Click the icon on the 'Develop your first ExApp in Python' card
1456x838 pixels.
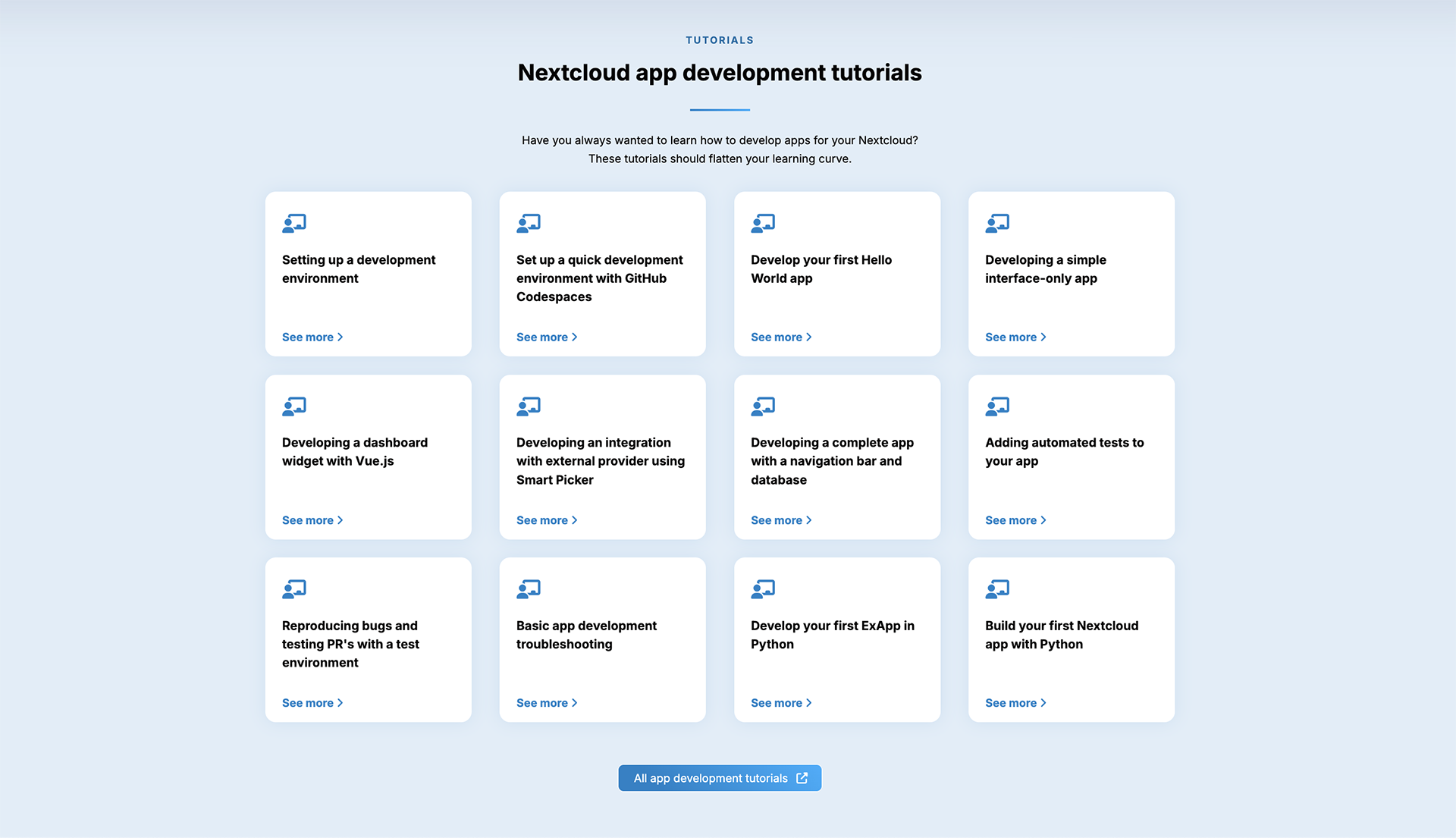click(x=763, y=589)
